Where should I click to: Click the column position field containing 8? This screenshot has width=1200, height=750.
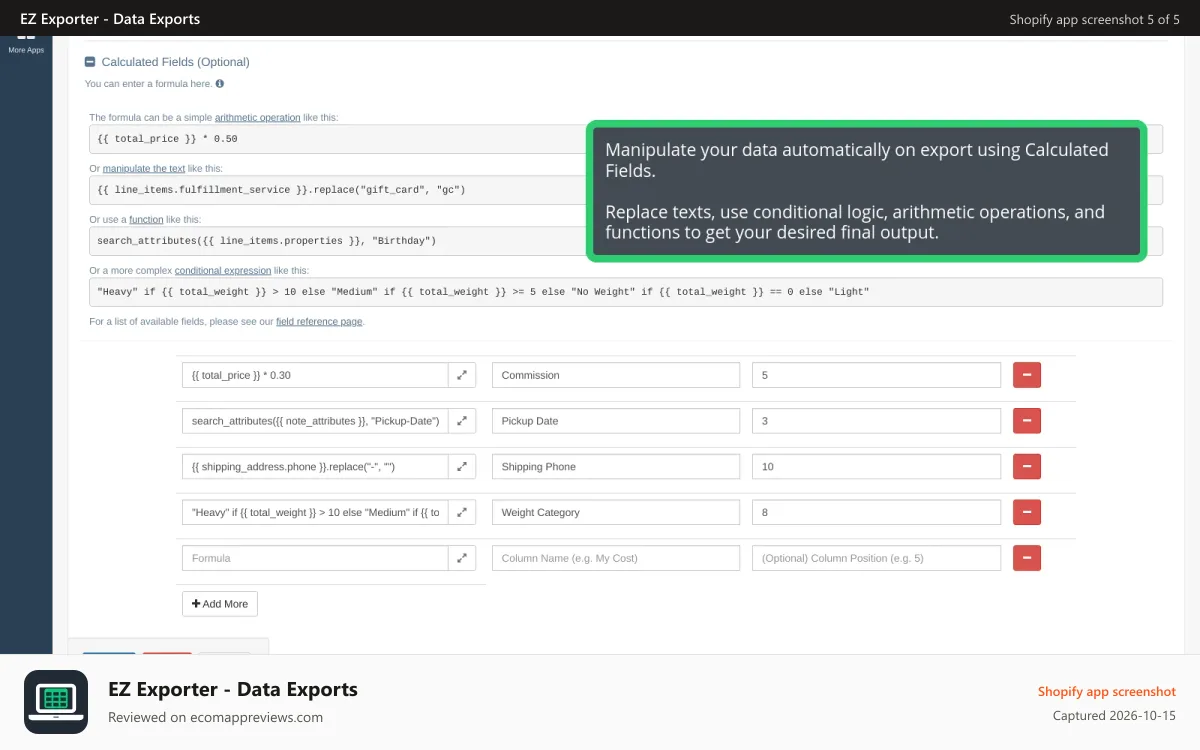pos(876,512)
